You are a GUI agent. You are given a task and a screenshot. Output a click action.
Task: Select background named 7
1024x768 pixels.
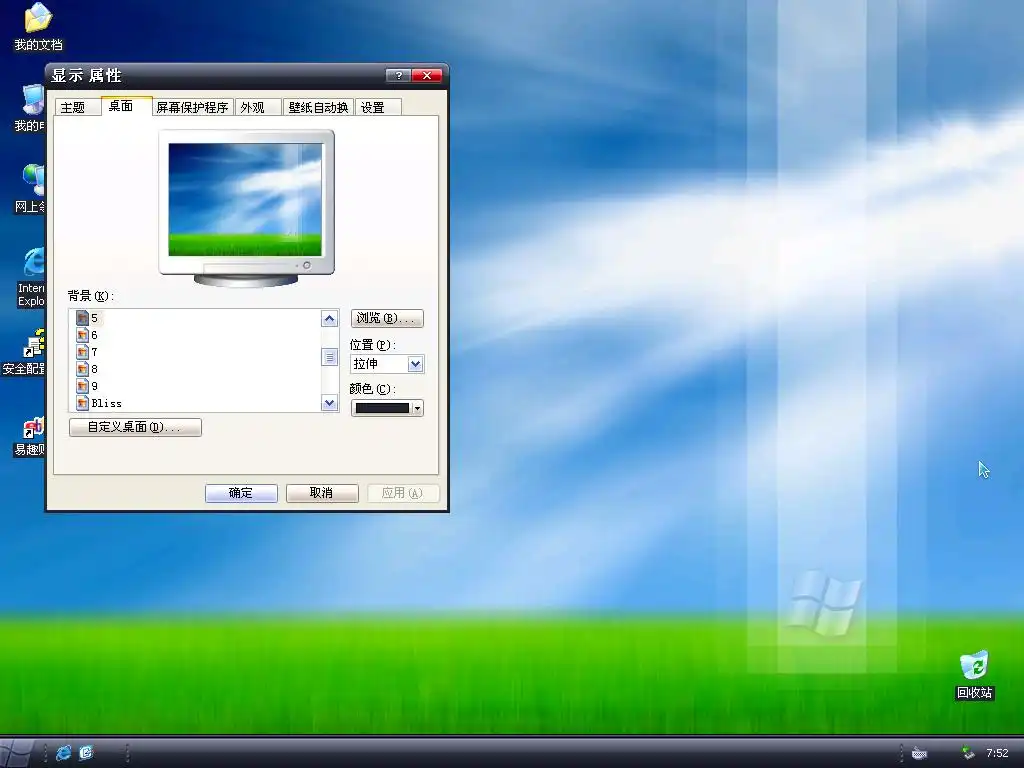(x=95, y=352)
